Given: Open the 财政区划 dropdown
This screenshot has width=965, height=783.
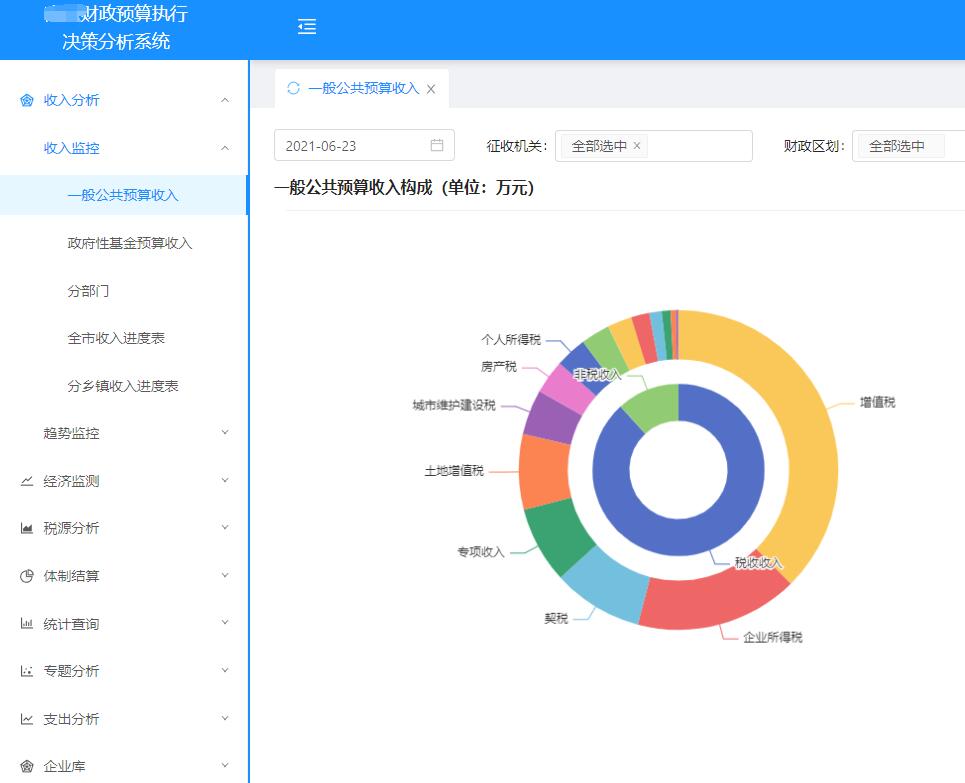Looking at the screenshot, I should click(910, 146).
